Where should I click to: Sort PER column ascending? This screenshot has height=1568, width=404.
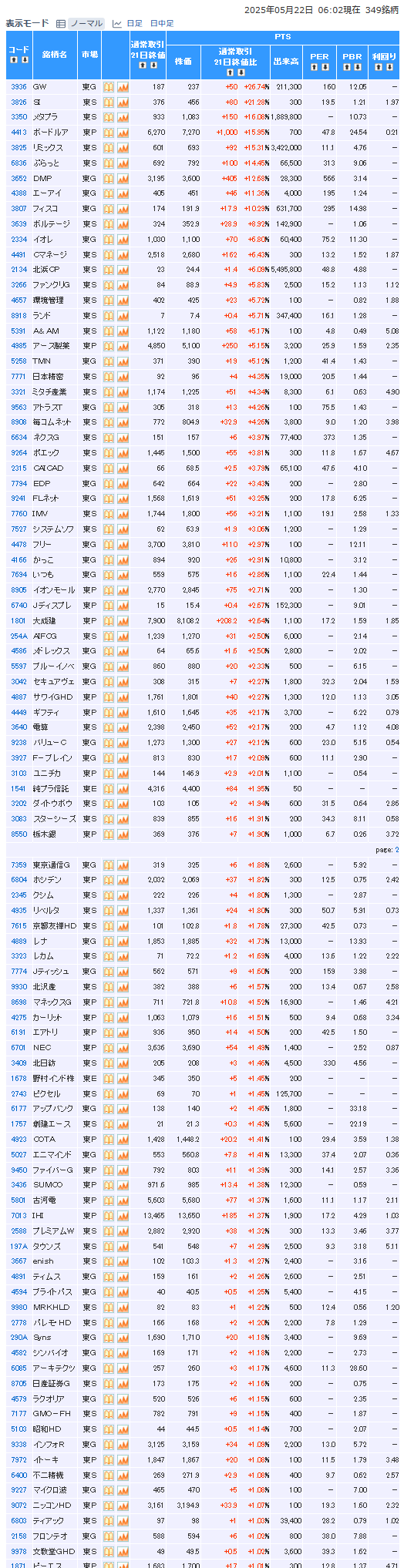[x=315, y=67]
